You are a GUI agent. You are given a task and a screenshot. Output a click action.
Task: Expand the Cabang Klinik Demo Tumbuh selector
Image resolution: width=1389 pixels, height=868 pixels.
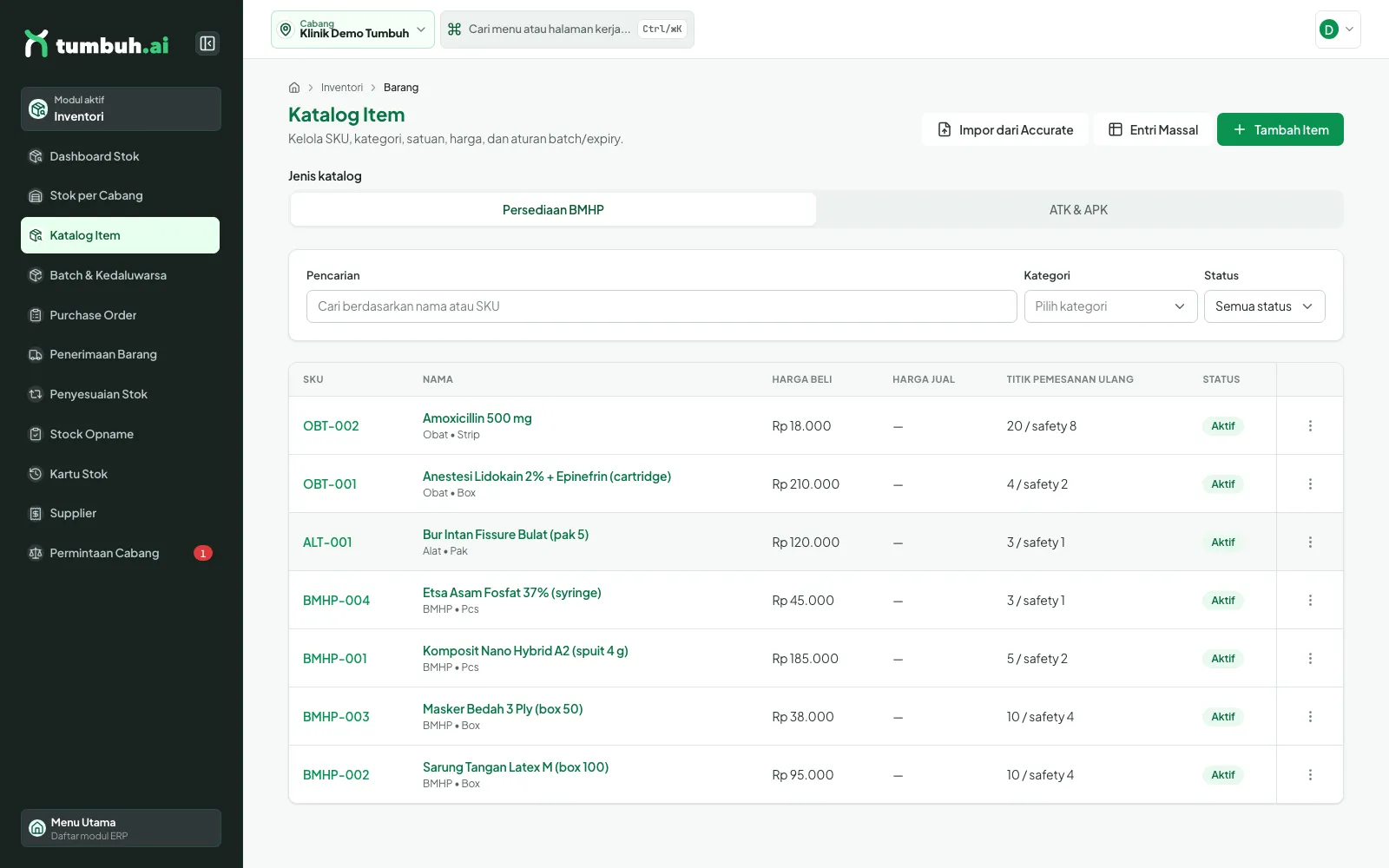(x=352, y=30)
